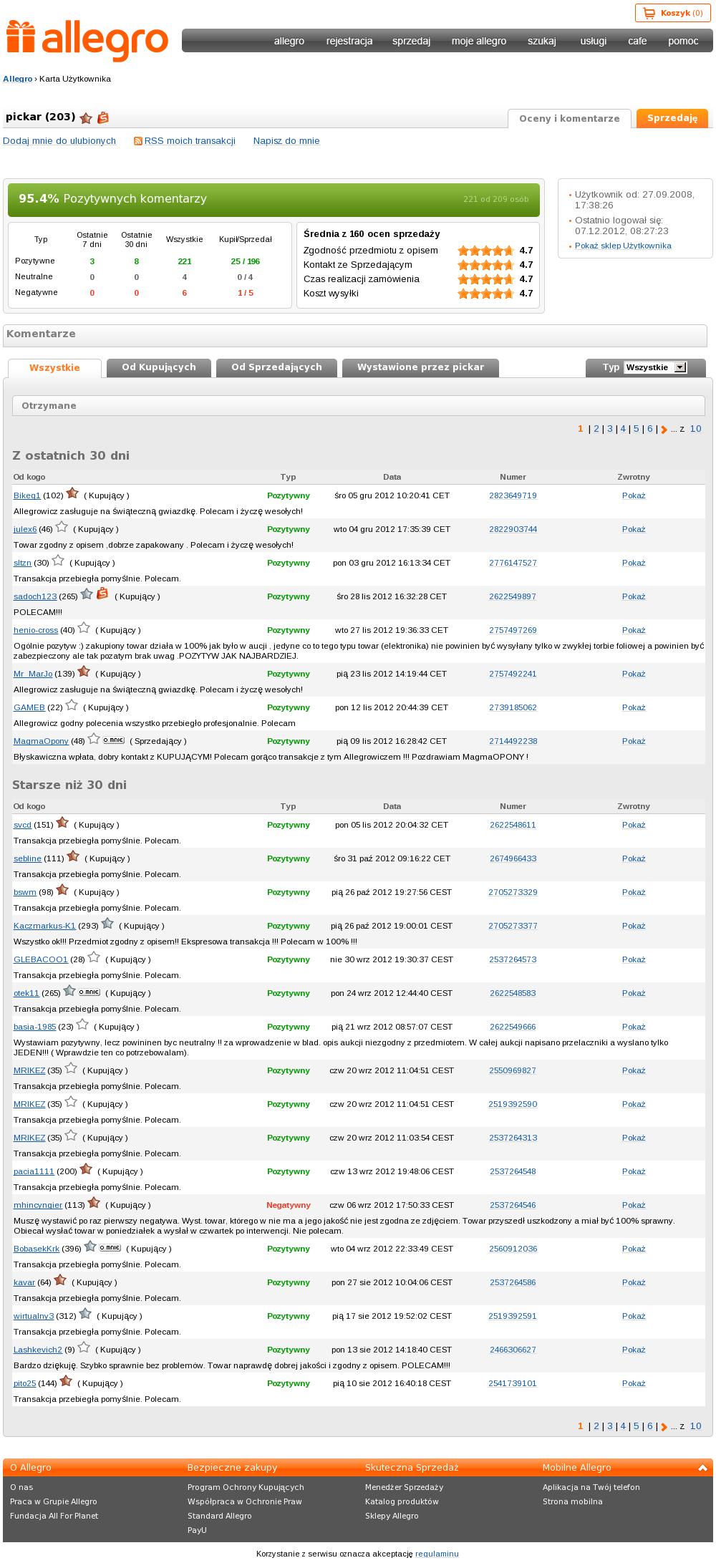Click the 'o mnie' badge beside BobasekKrk
This screenshot has height=1568, width=716.
coord(110,1248)
